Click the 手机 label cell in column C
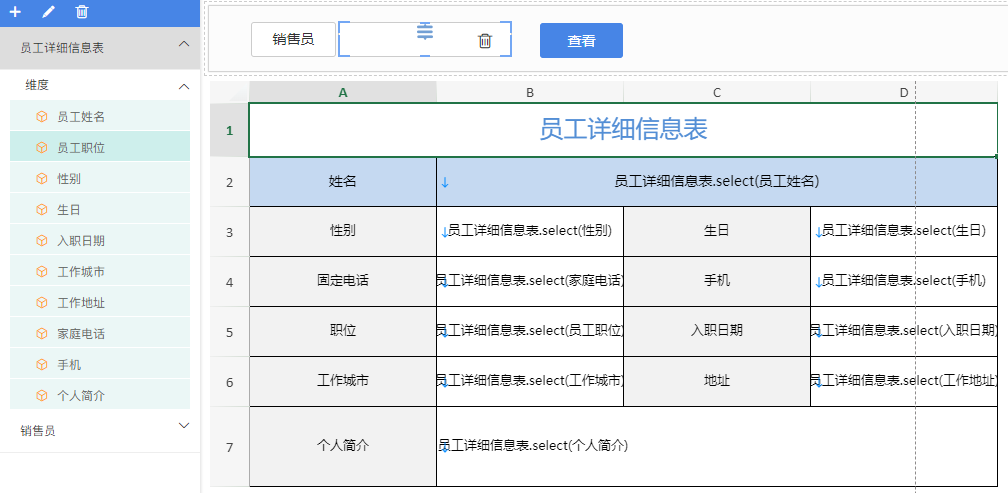Screen dimensions: 1008x493 [717, 282]
